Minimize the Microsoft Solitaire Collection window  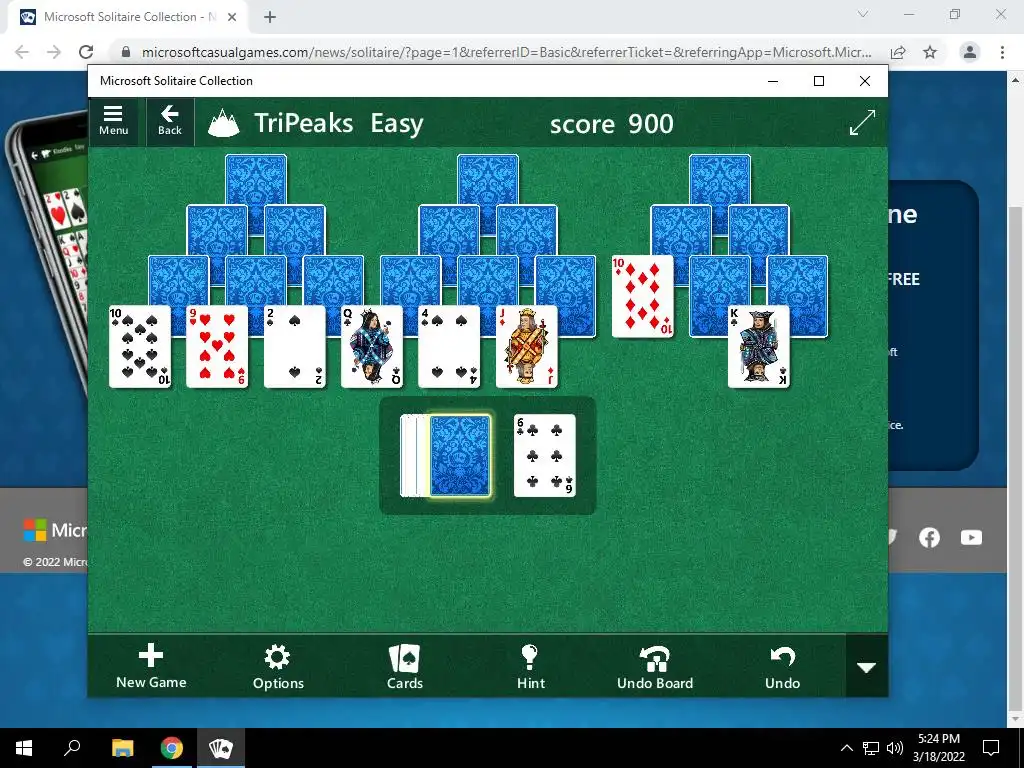coord(773,81)
